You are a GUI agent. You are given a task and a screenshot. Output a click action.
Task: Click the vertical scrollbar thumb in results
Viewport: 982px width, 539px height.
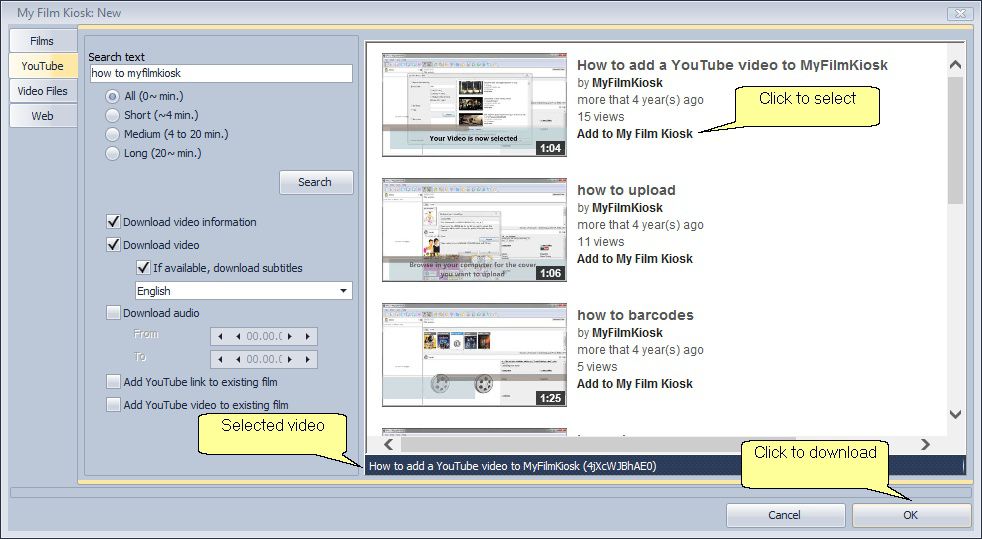tap(955, 140)
